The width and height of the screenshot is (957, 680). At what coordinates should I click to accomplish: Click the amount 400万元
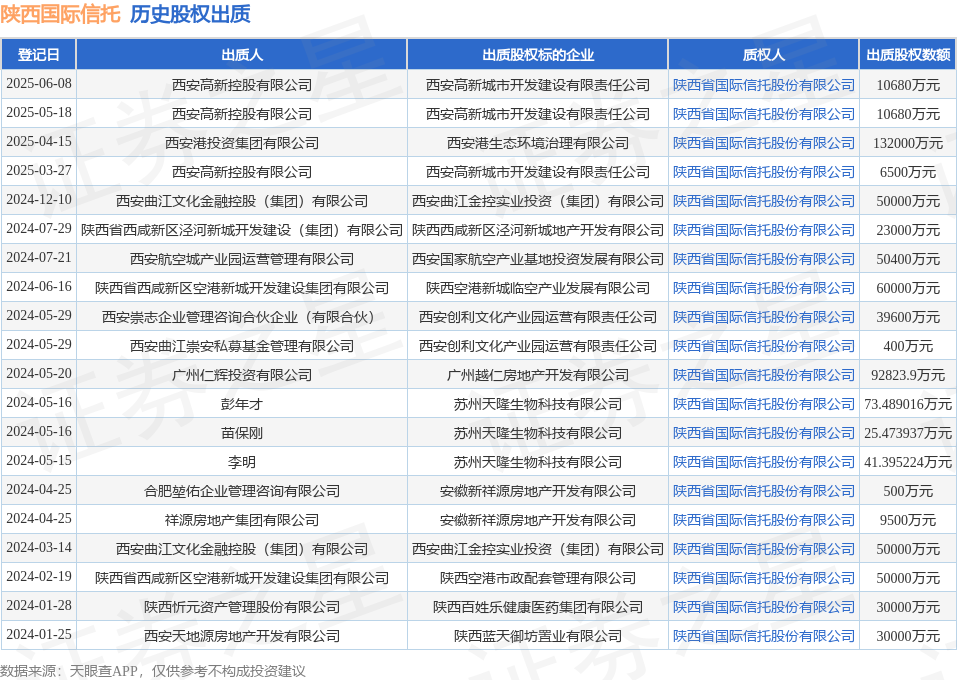[x=908, y=346]
